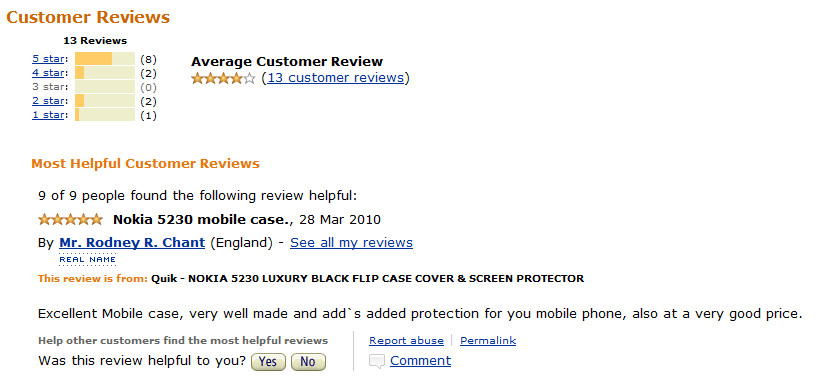Open the 4 star reviews link
This screenshot has width=828, height=387.
[48, 73]
